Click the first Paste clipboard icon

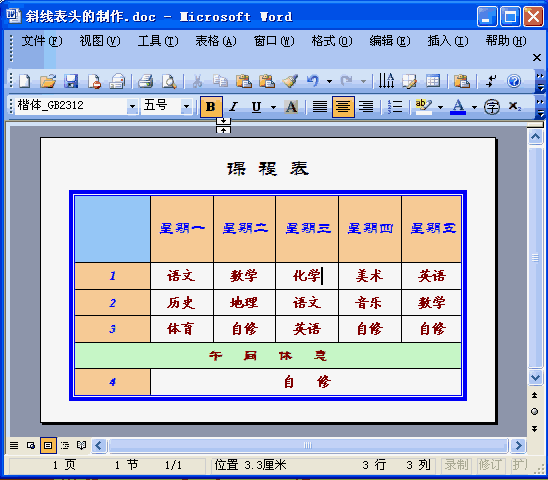244,81
